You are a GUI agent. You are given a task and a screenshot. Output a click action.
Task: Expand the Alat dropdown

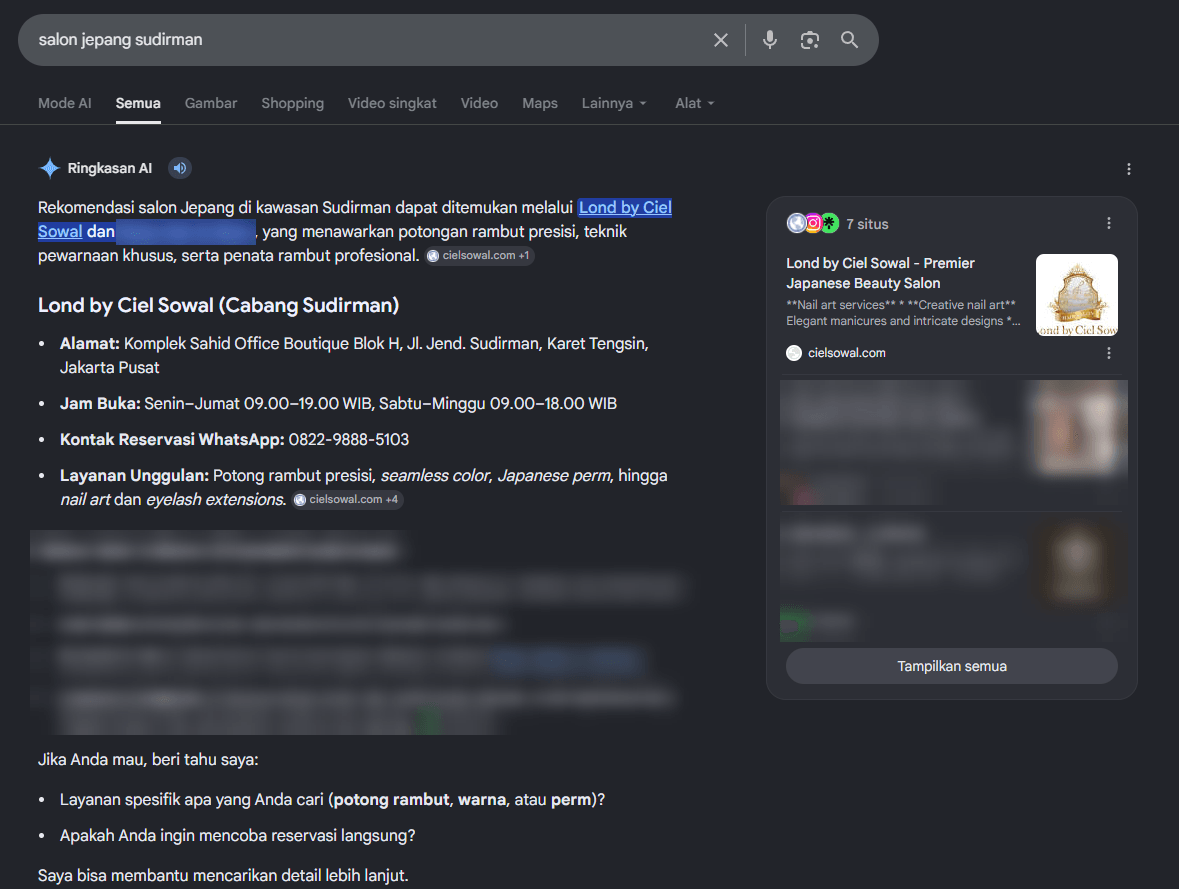click(695, 103)
